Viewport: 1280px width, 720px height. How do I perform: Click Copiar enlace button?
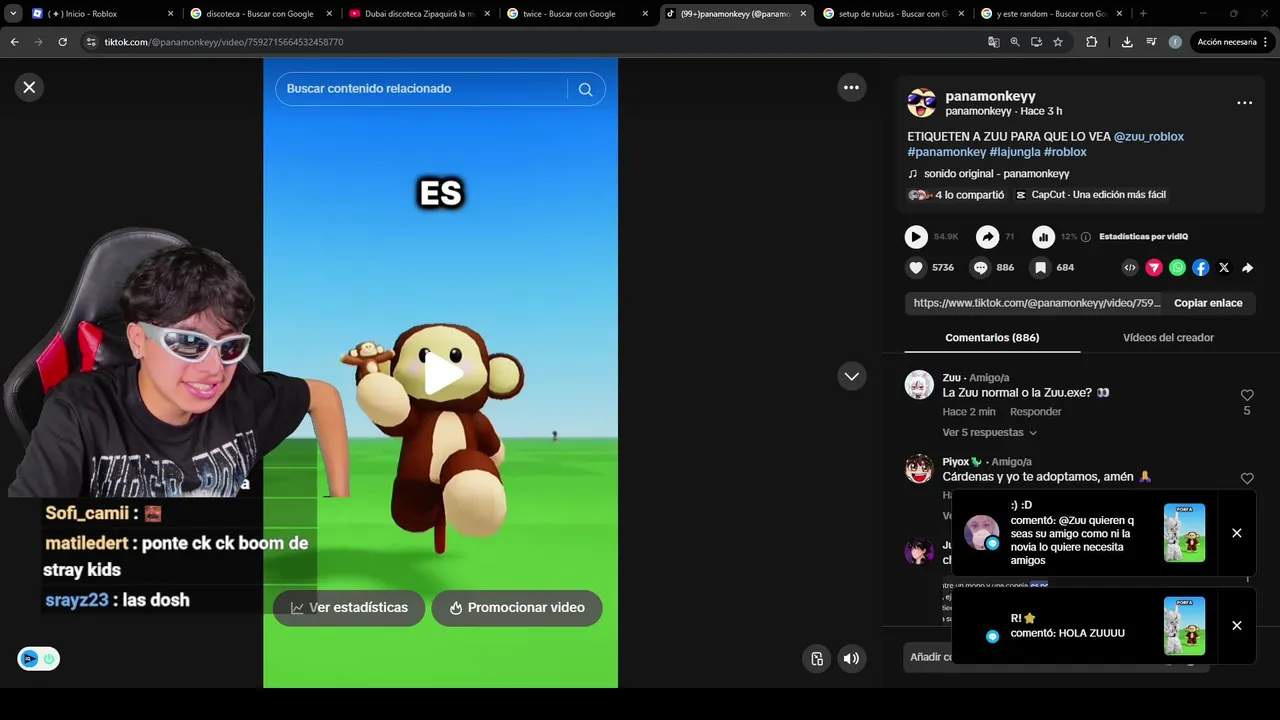pos(1208,303)
